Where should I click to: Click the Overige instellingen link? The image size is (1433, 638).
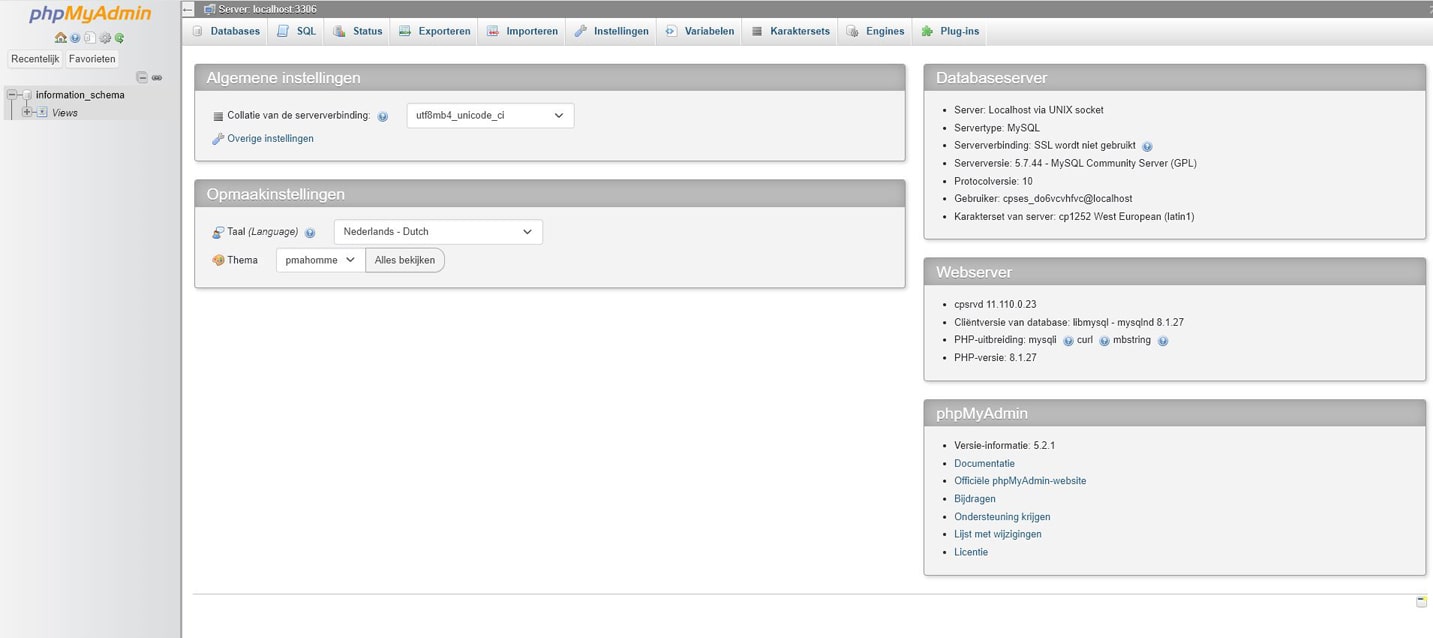click(270, 139)
